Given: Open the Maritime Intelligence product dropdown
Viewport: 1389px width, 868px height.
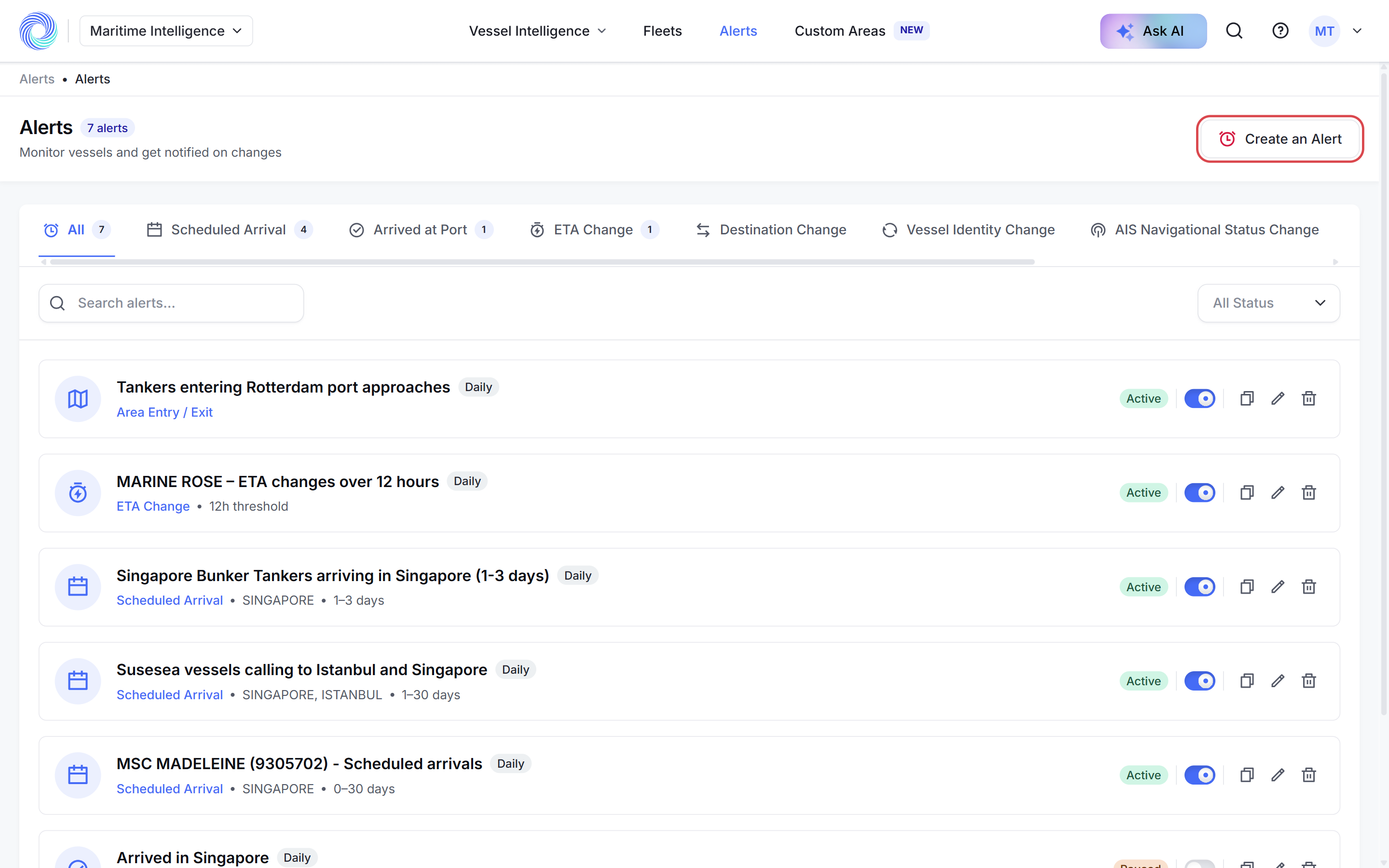Looking at the screenshot, I should (x=166, y=31).
